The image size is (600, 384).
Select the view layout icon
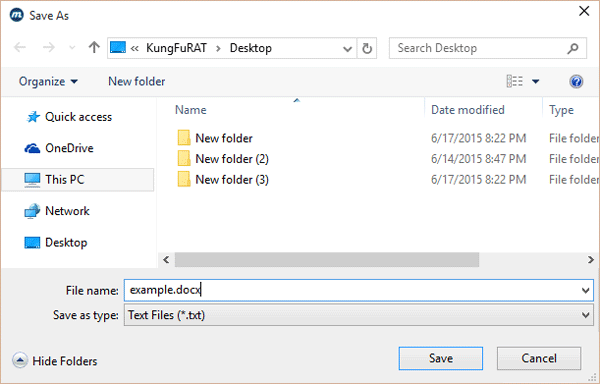pos(515,81)
